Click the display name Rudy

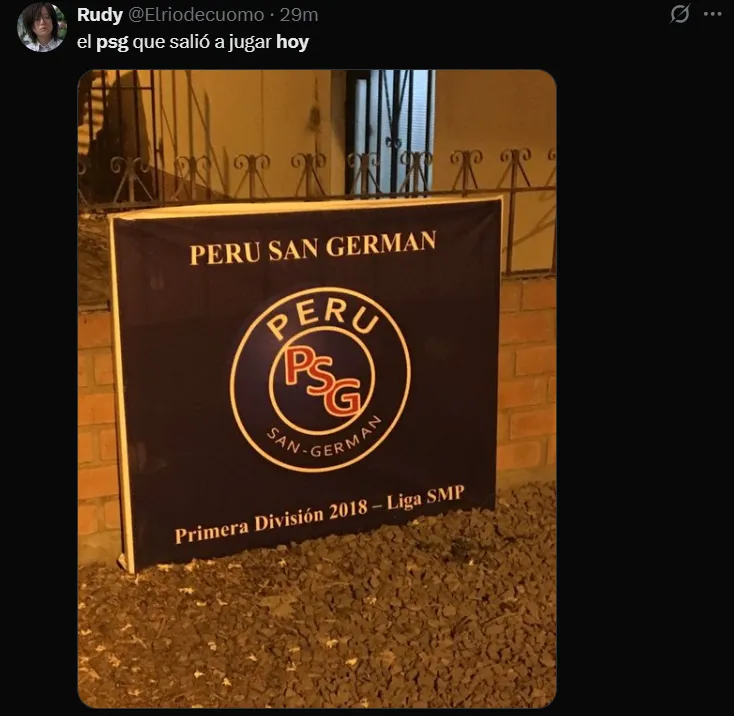(x=100, y=15)
